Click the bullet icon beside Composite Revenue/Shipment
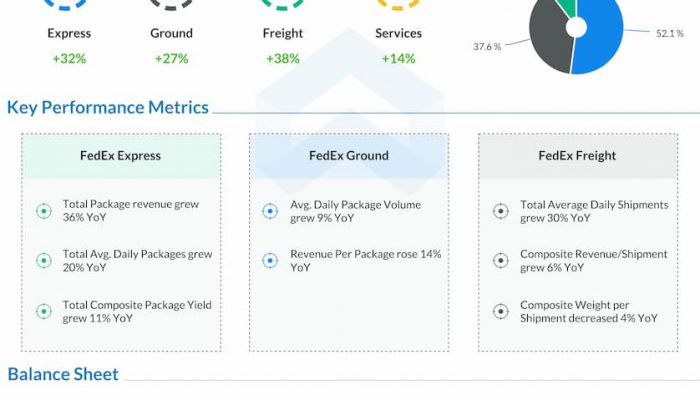Screen dimensions: 700x400 (x=501, y=261)
